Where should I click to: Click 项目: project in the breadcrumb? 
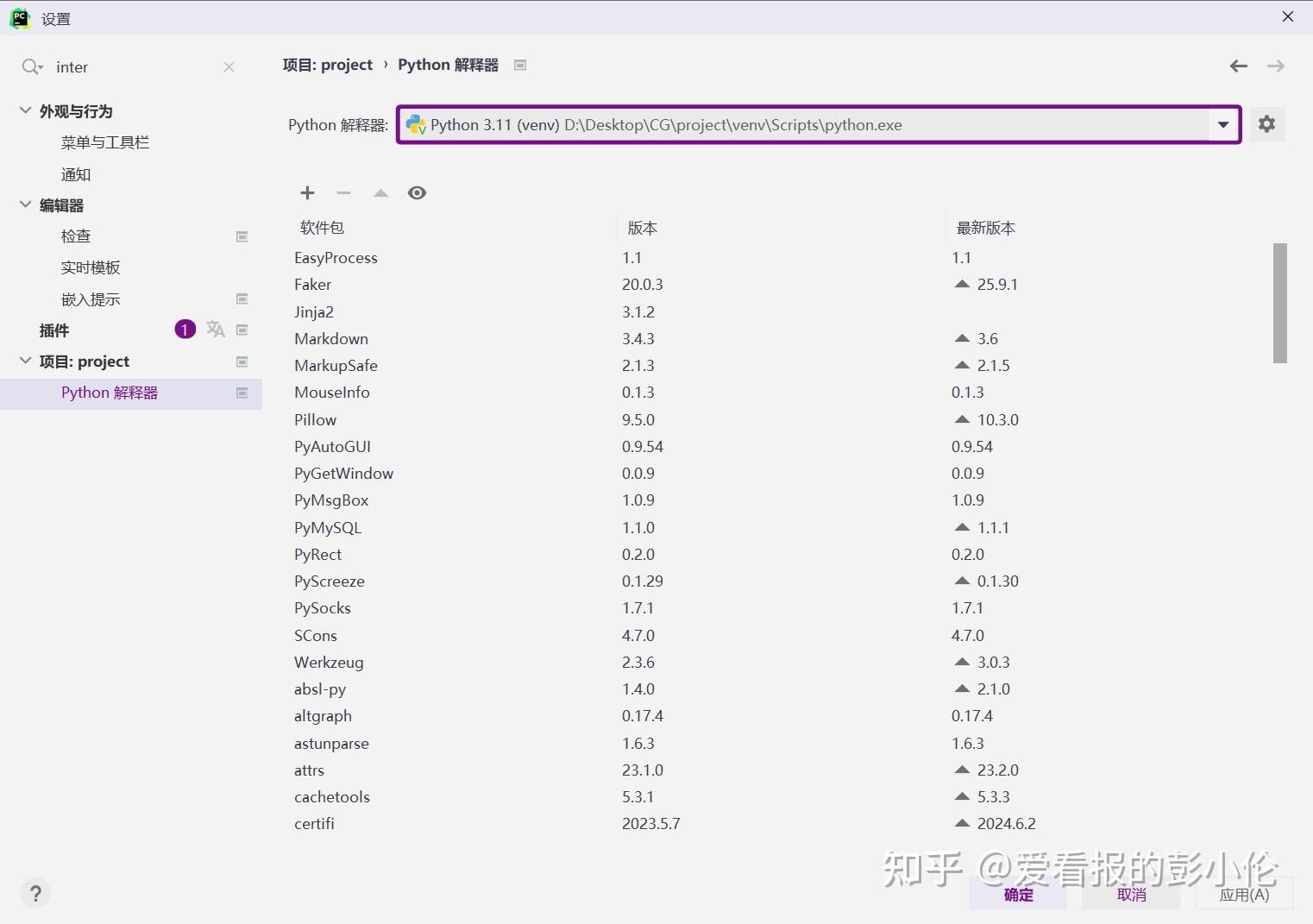tap(328, 65)
